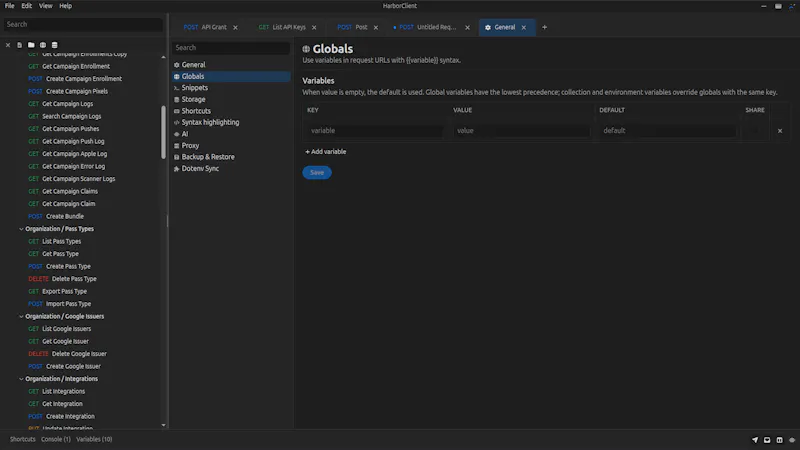Collapse the Organization / Pass Types folder
The width and height of the screenshot is (800, 450).
pyautogui.click(x=21, y=229)
